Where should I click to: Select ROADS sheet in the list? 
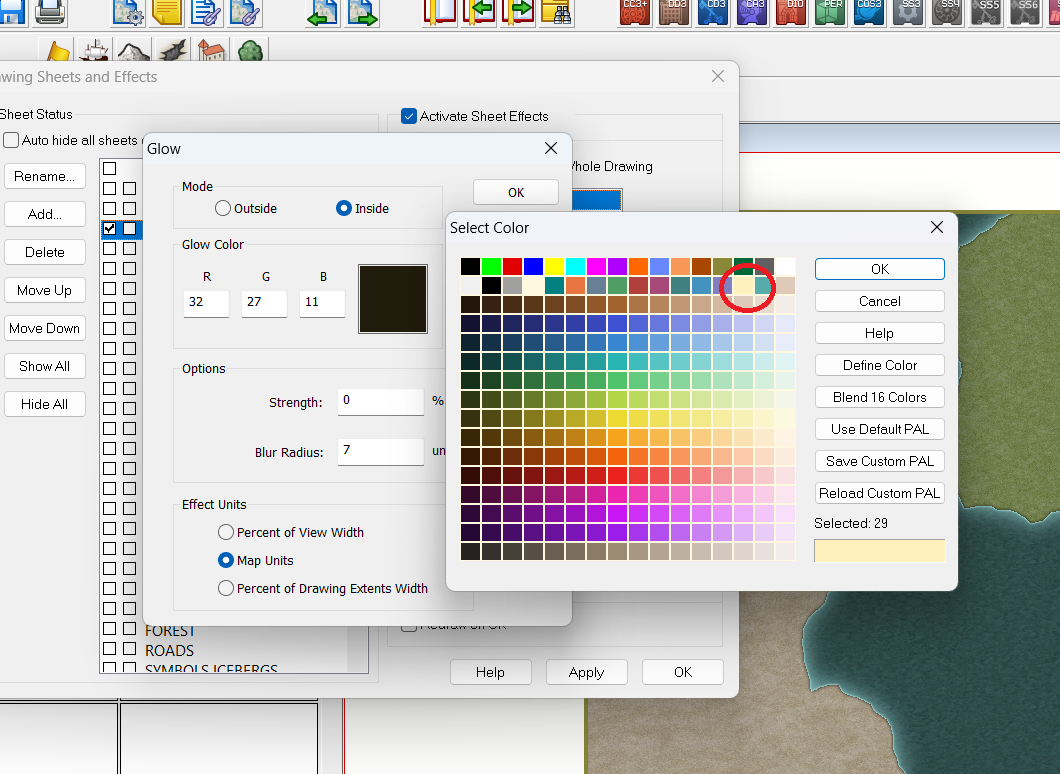[169, 650]
